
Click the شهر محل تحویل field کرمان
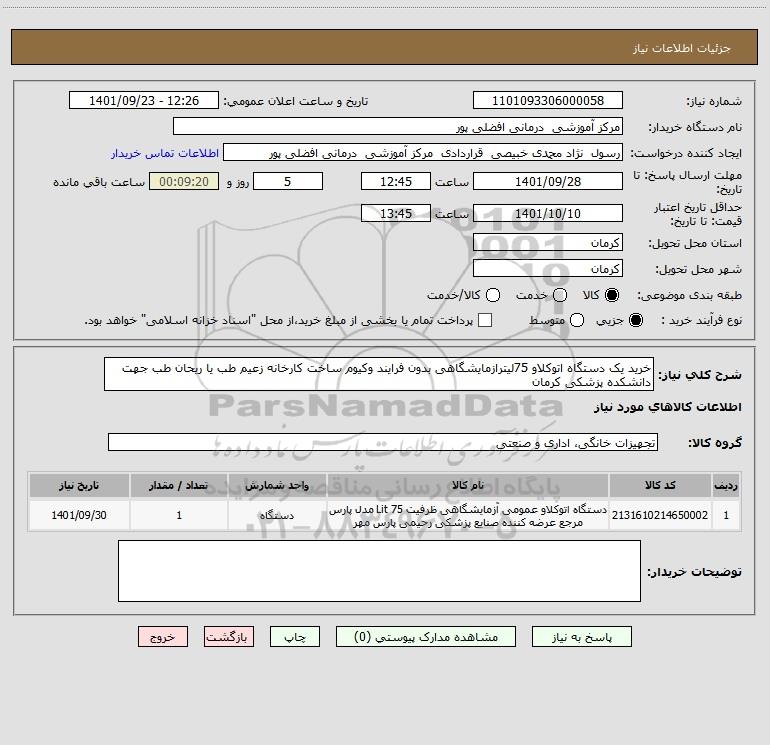(x=548, y=268)
